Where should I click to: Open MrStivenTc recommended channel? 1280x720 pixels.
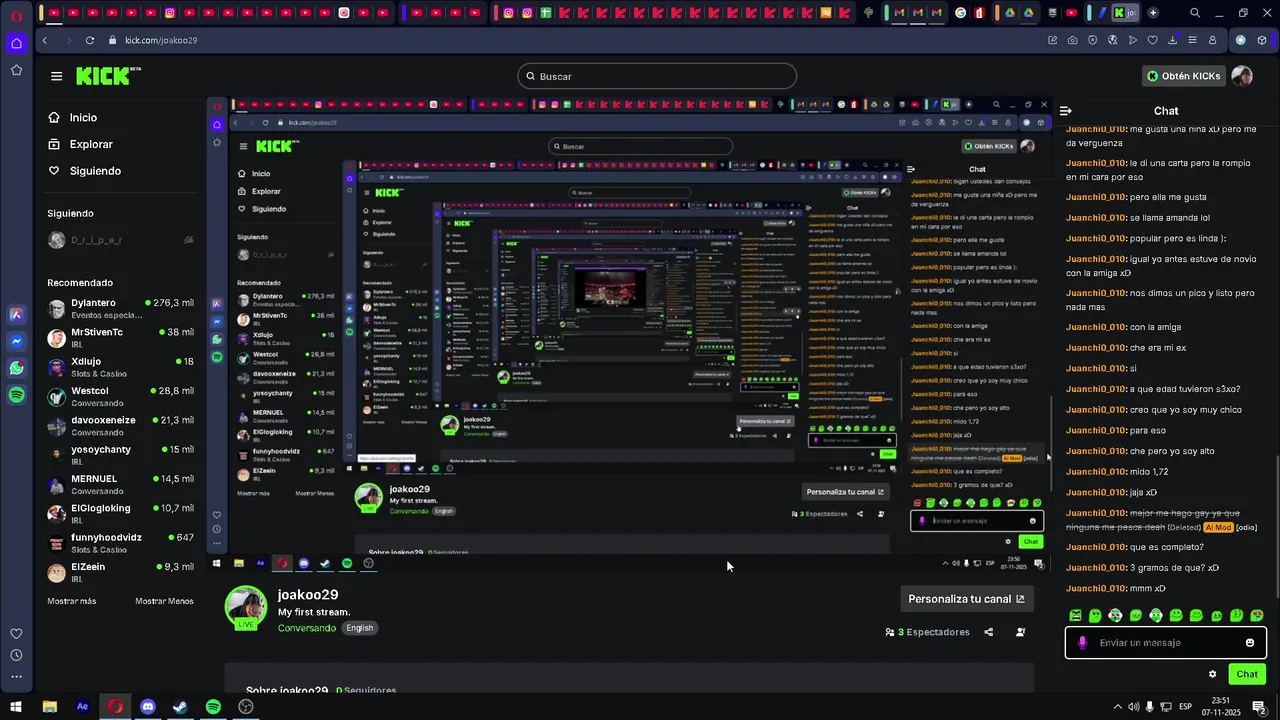(x=120, y=338)
